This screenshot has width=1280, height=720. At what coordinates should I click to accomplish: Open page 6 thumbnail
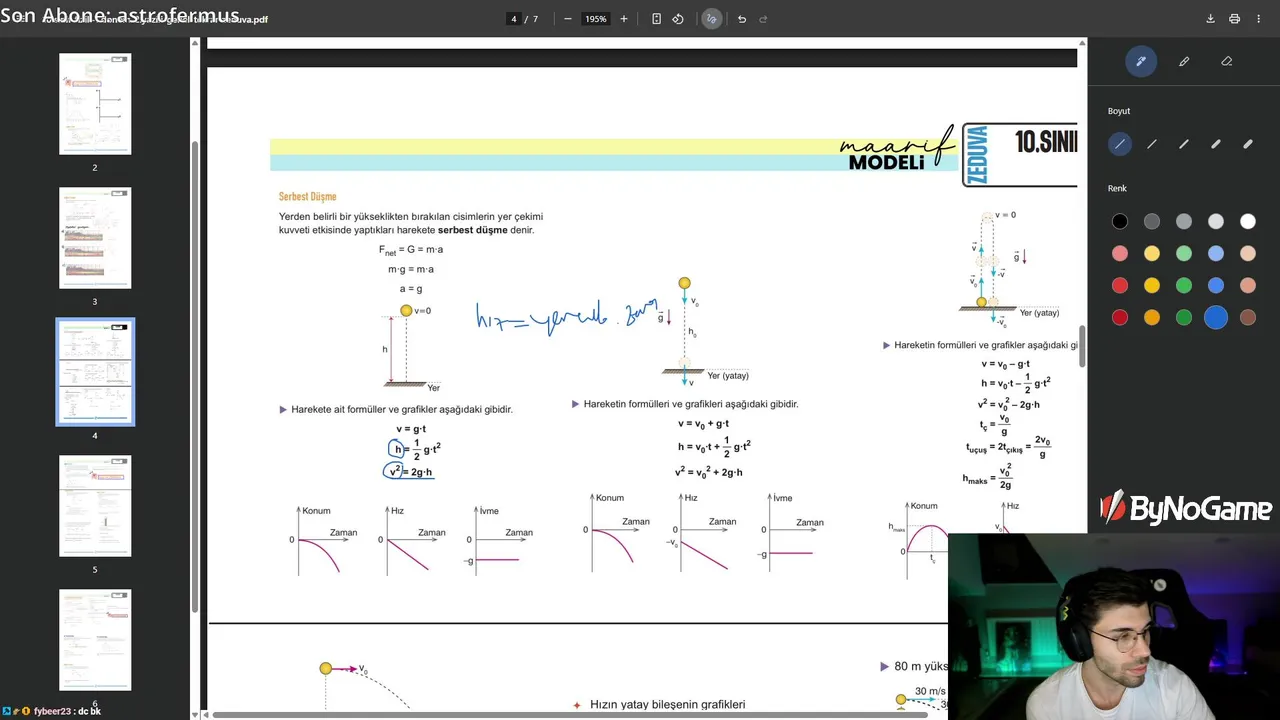tap(95, 640)
